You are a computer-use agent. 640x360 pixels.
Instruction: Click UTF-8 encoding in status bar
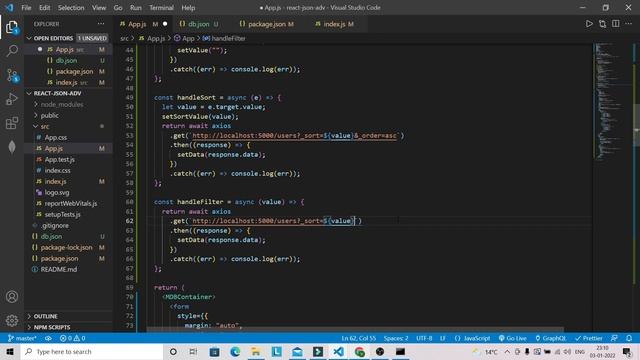[x=424, y=338]
